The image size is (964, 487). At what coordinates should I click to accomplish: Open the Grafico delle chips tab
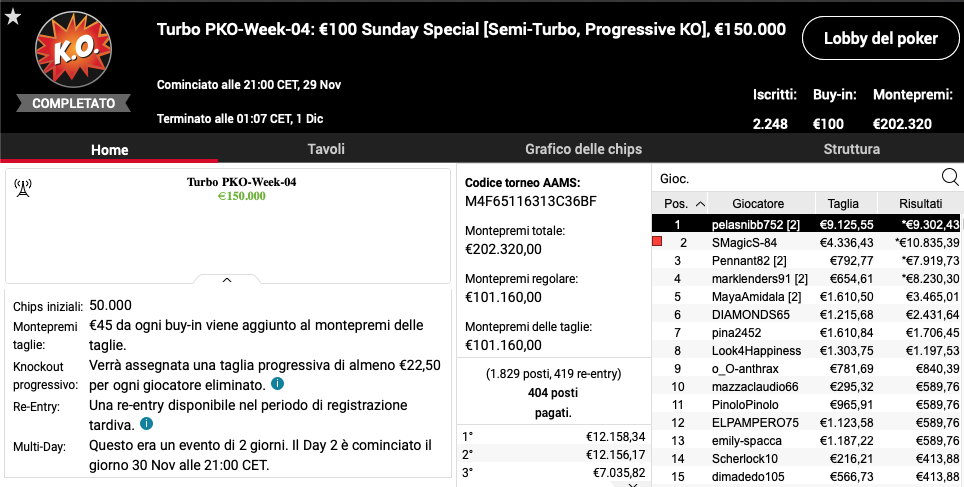pos(583,149)
